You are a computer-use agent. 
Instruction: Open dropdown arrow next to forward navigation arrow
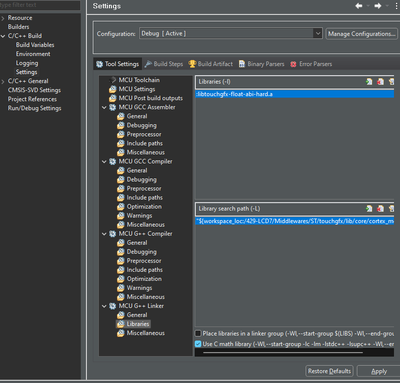387,6
